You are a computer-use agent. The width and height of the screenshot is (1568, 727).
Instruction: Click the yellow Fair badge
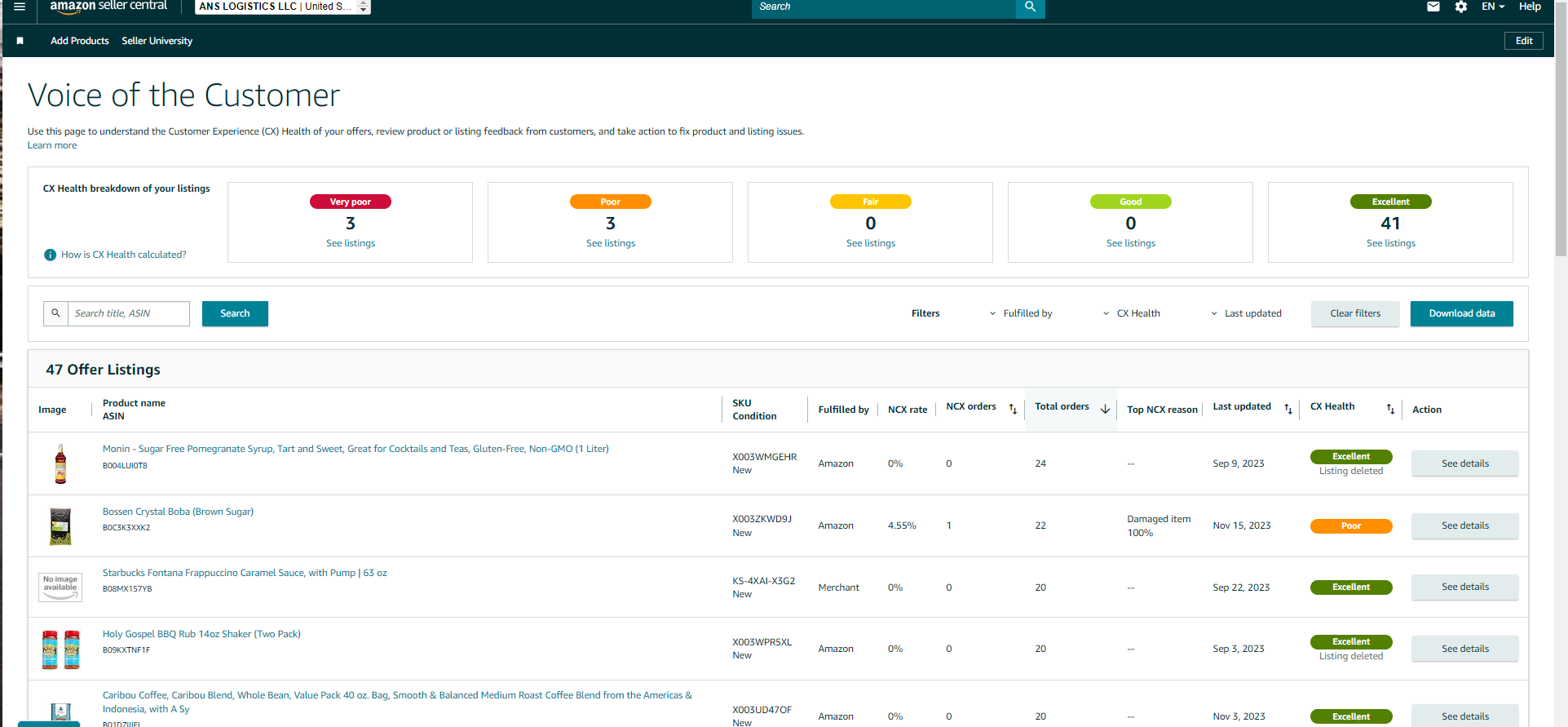871,202
